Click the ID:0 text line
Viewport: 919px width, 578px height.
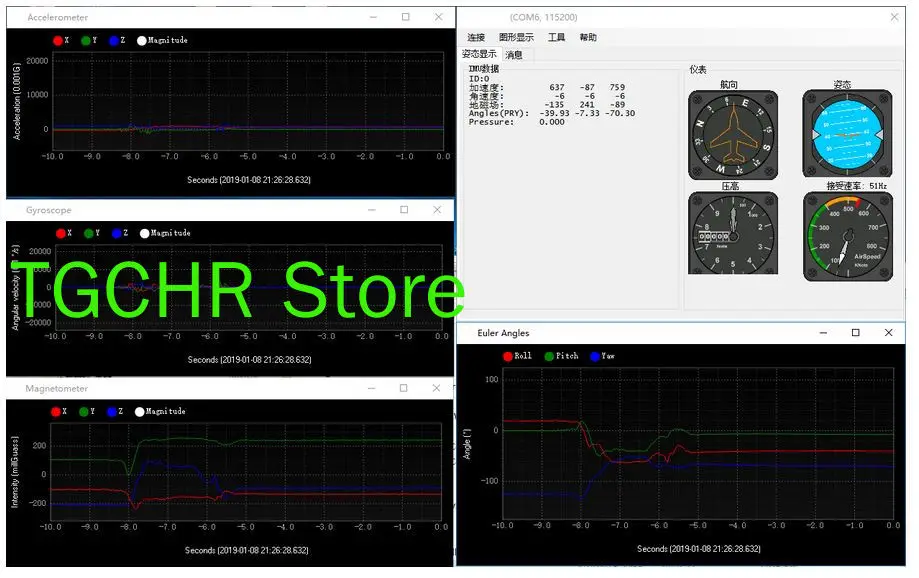point(479,79)
